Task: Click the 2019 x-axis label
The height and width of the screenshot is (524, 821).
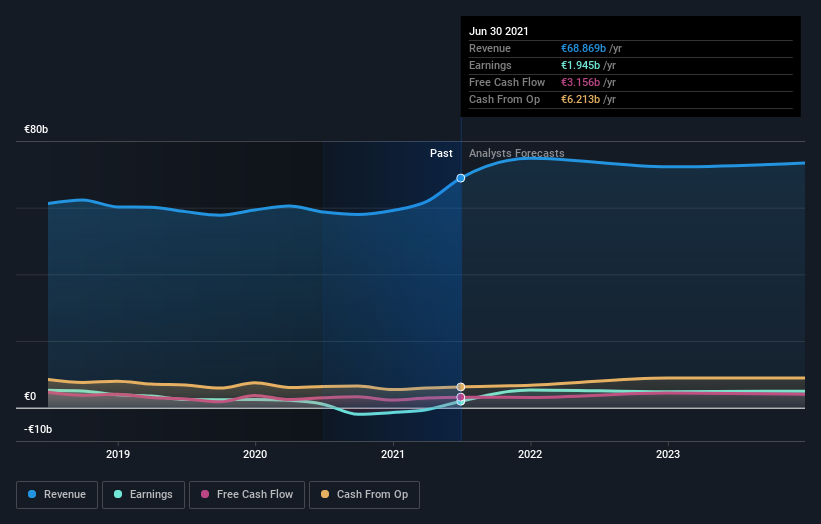Action: click(118, 454)
